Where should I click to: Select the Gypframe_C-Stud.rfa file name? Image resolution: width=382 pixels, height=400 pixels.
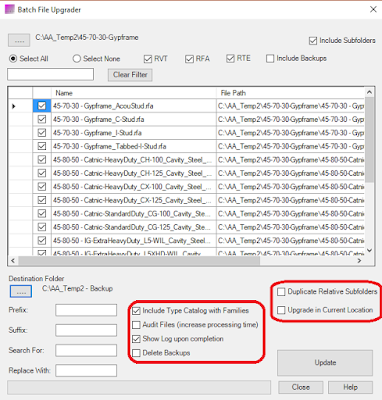pos(99,119)
